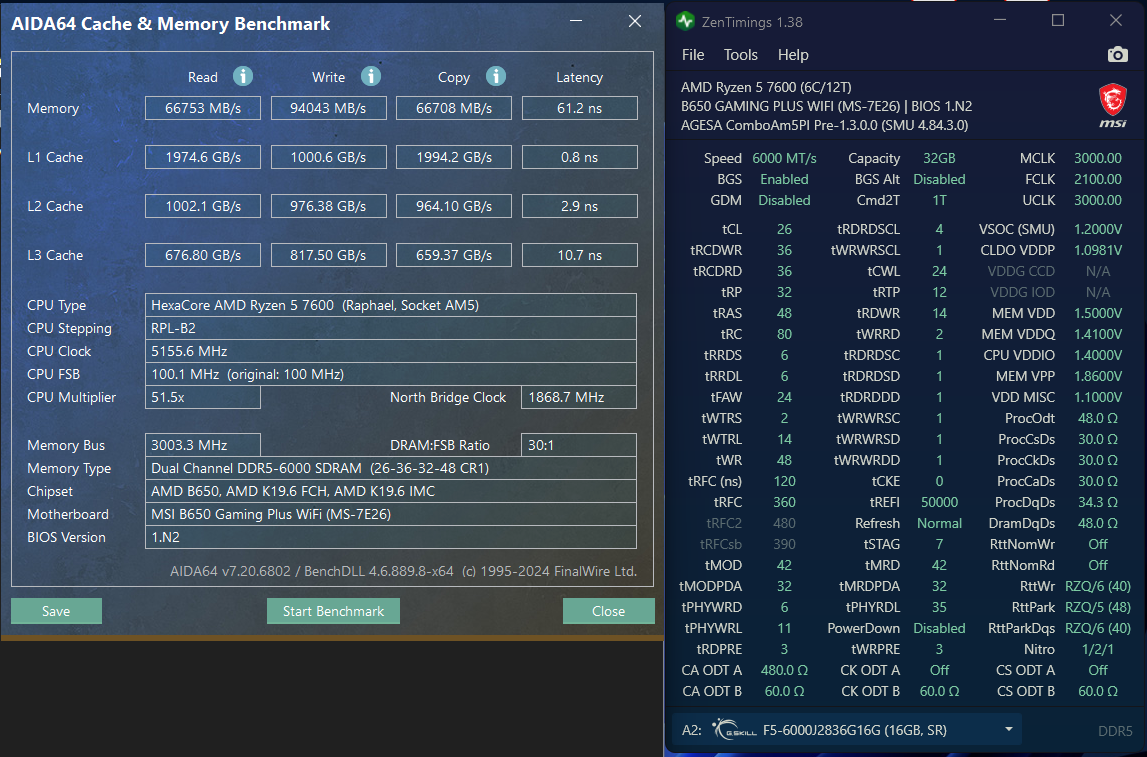Click the G.Skill logo in the module selector
This screenshot has height=757, width=1147.
[734, 729]
